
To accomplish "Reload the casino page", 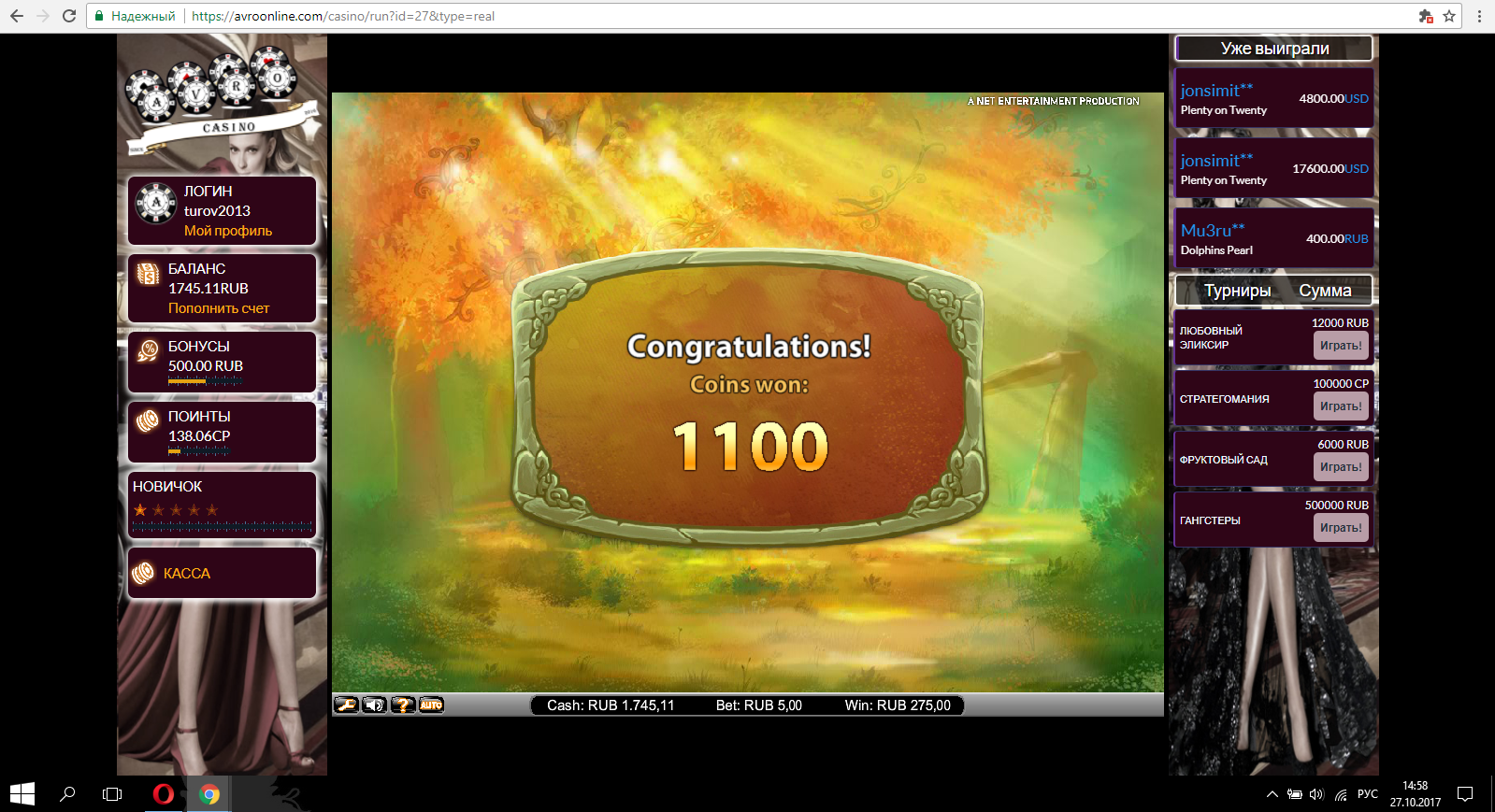I will 69,16.
